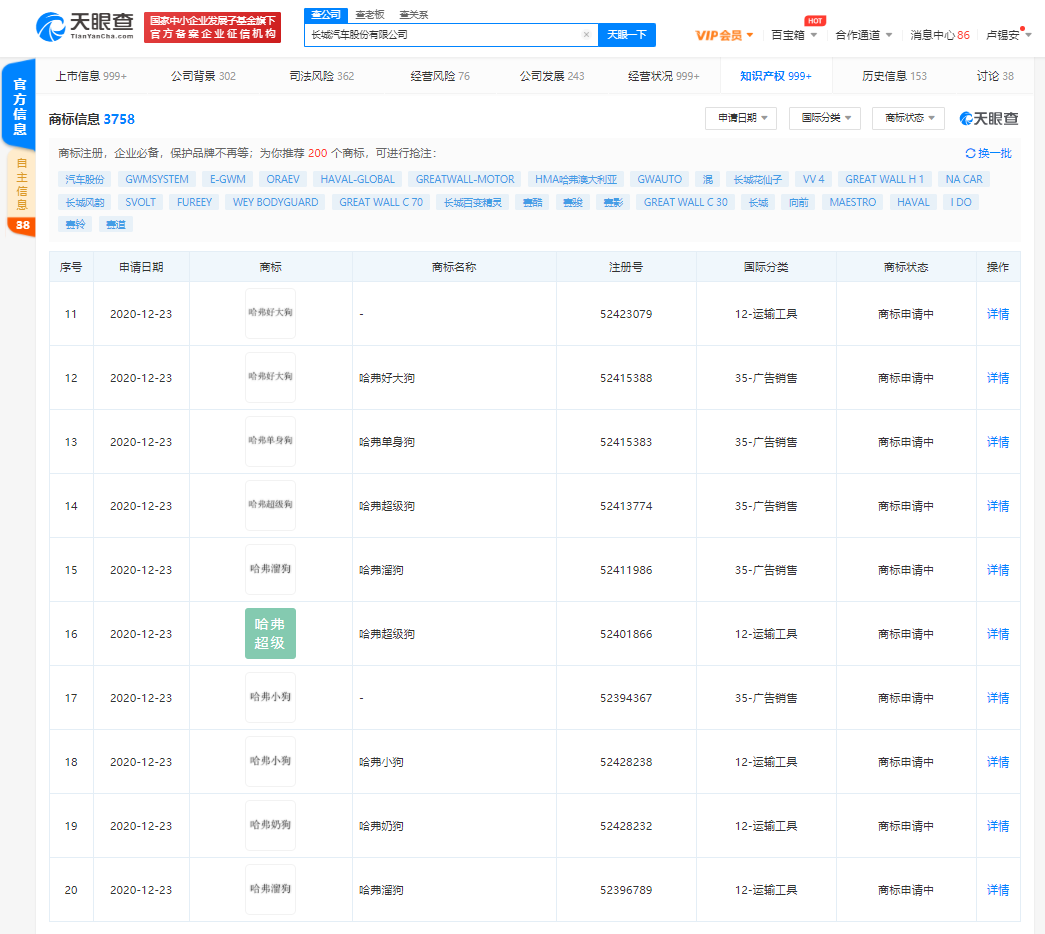The width and height of the screenshot is (1045, 934).
Task: Open 详情 for registration 52411986
Action: tap(998, 570)
